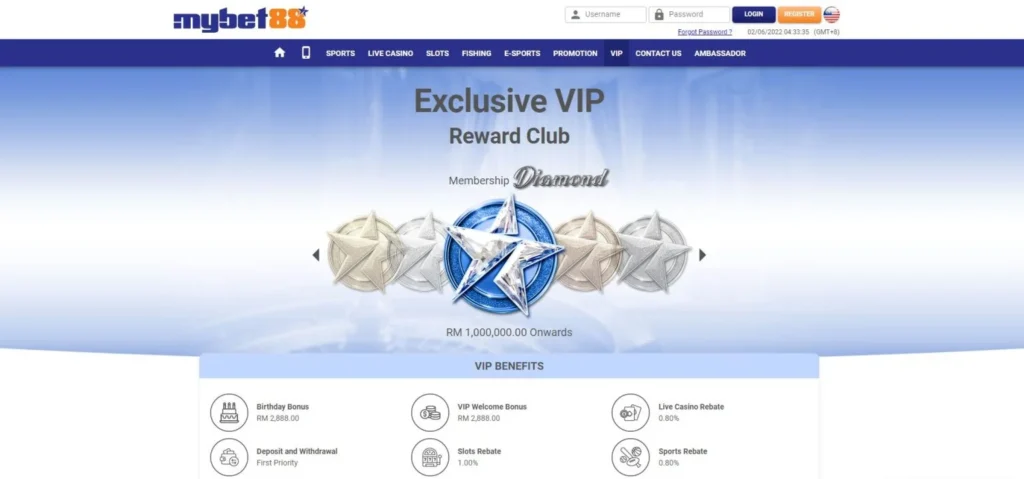This screenshot has height=479, width=1024.
Task: Go to the home icon in navigation
Action: point(280,53)
